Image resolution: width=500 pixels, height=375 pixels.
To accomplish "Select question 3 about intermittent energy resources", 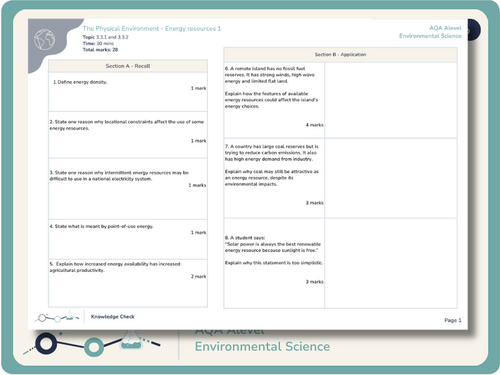I will (x=119, y=176).
